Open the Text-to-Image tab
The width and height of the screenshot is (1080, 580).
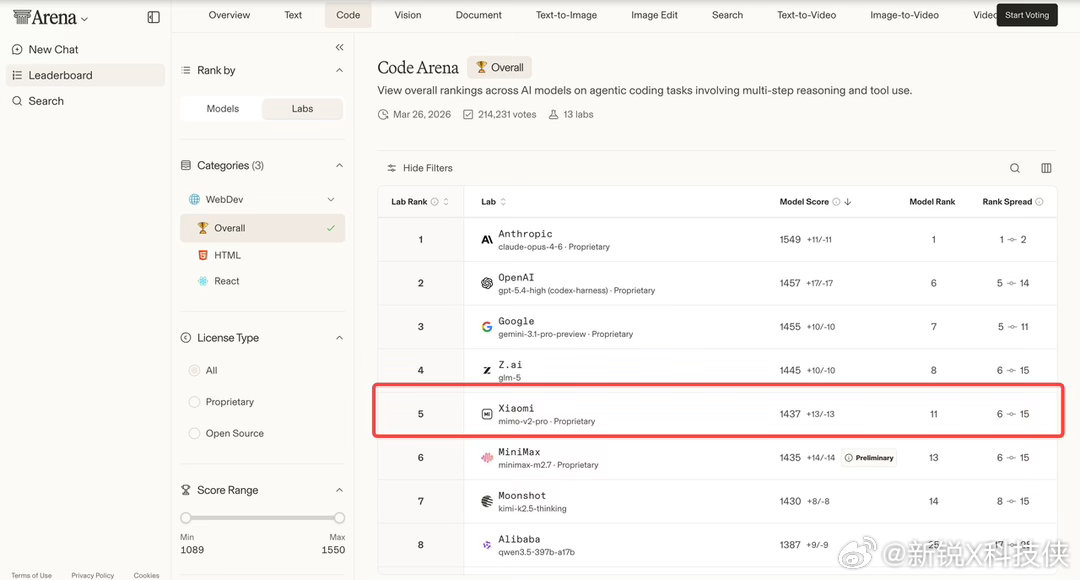coord(566,15)
